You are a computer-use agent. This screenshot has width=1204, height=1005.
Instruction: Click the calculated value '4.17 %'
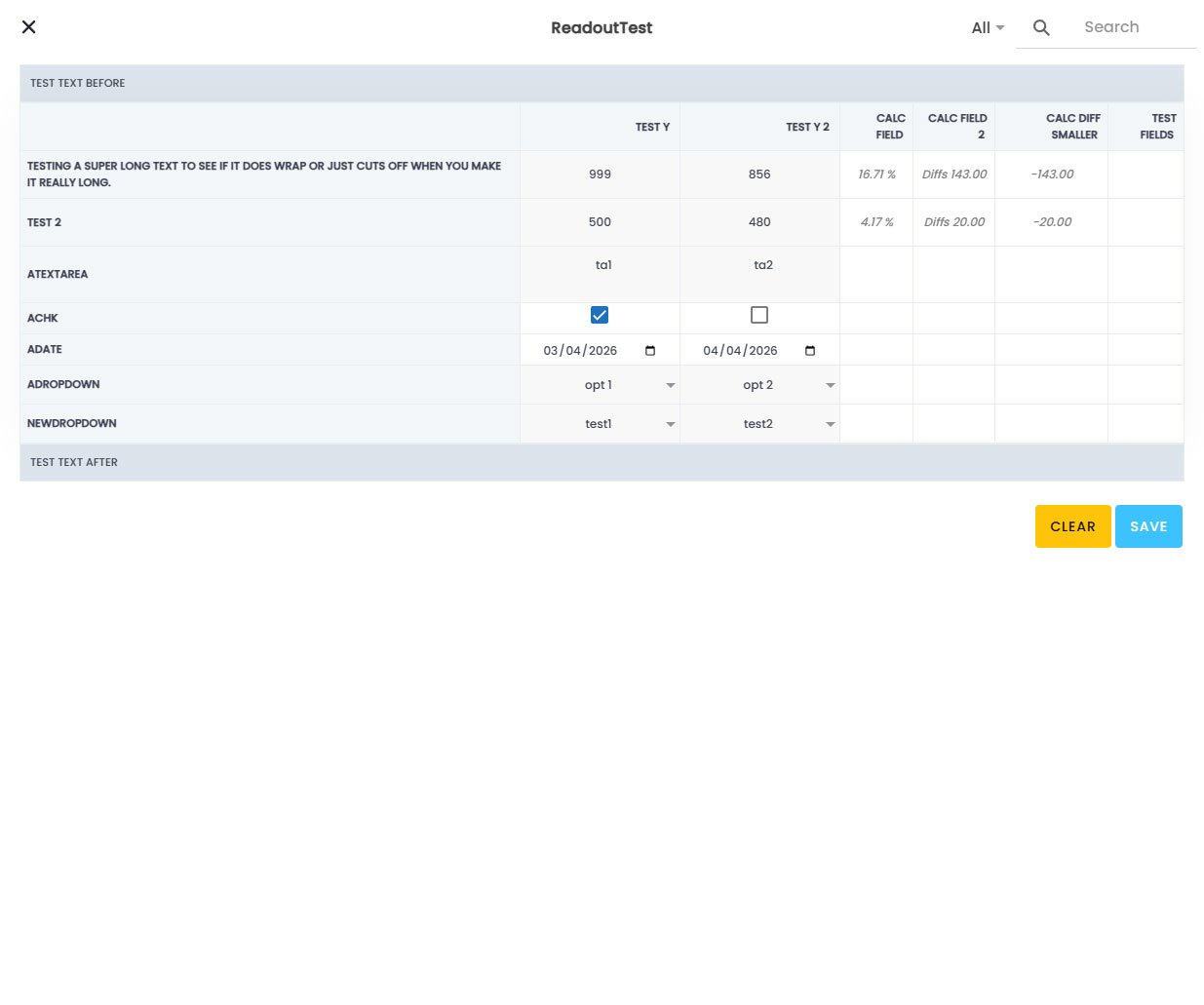coord(876,222)
